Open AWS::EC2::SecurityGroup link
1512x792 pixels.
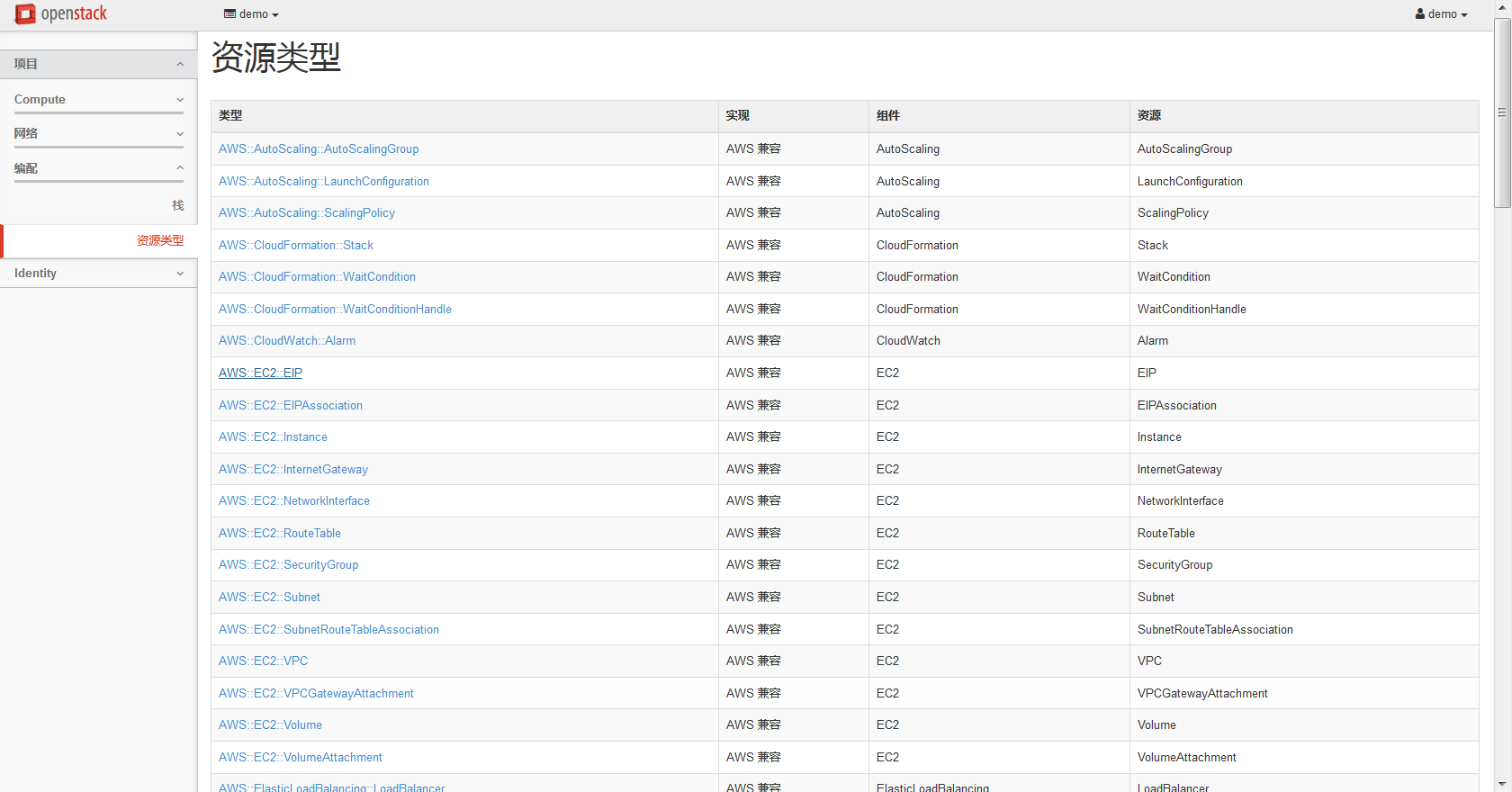[x=288, y=565]
